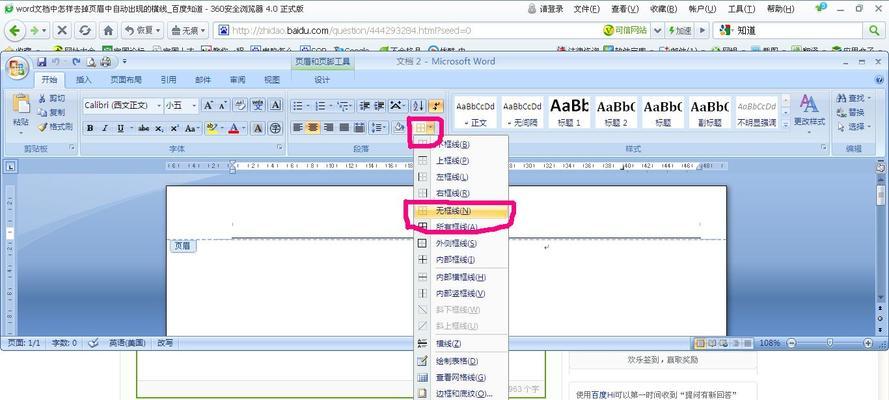889x400 pixels.
Task: Activate Format Painter (格式刷)
Action: [56, 126]
